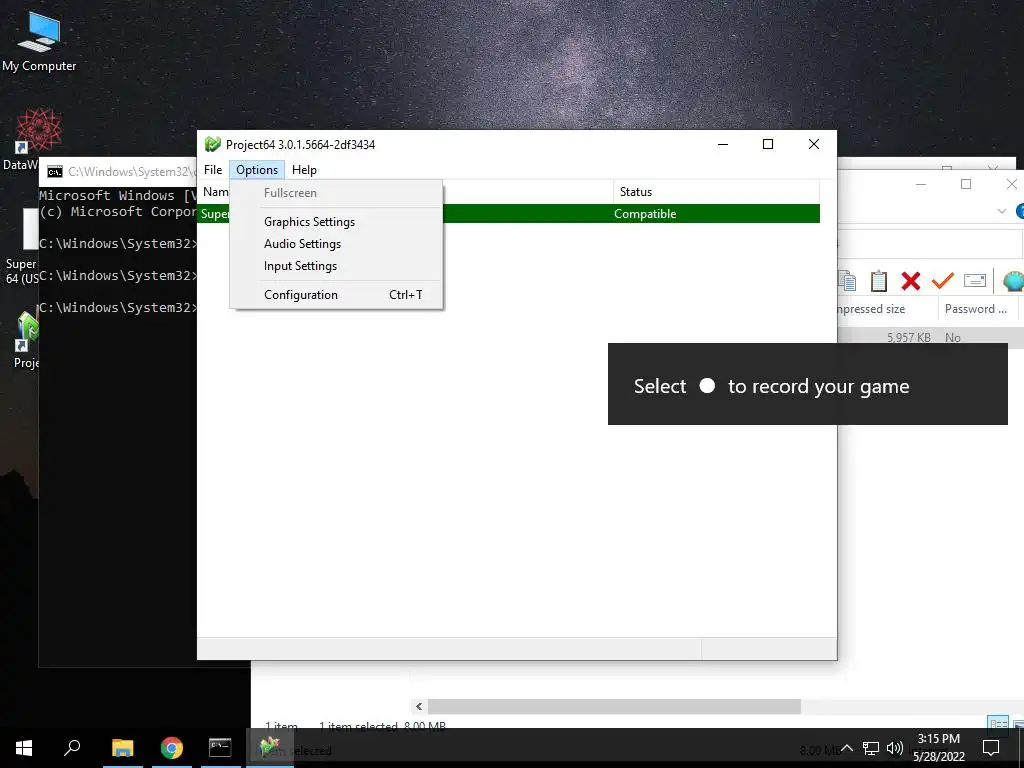Open Graphics Settings from Options menu
Screen dimensions: 1024x768
click(310, 221)
